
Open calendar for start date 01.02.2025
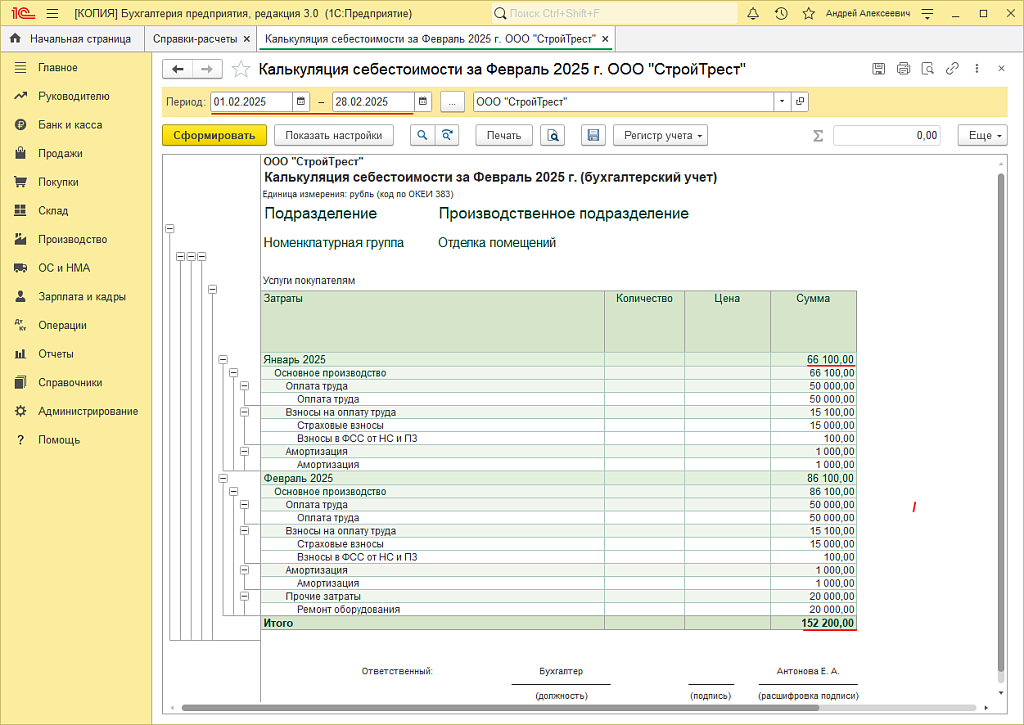click(x=300, y=102)
